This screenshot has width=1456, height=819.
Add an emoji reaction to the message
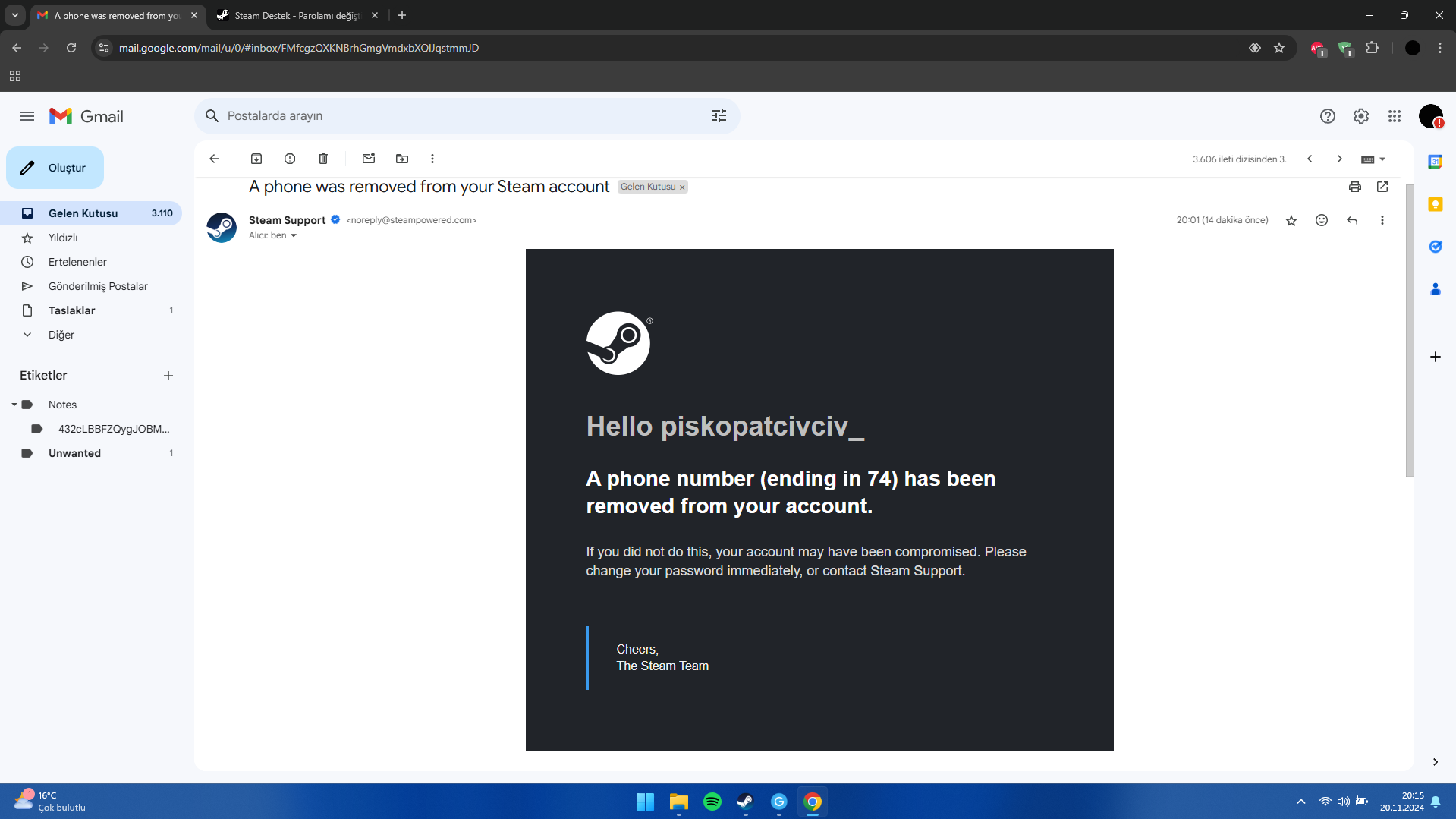pyautogui.click(x=1322, y=220)
